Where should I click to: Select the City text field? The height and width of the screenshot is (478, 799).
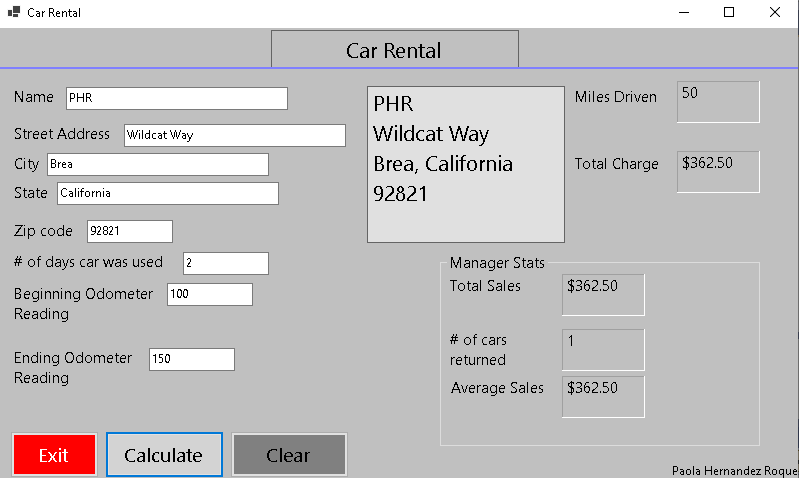click(158, 164)
